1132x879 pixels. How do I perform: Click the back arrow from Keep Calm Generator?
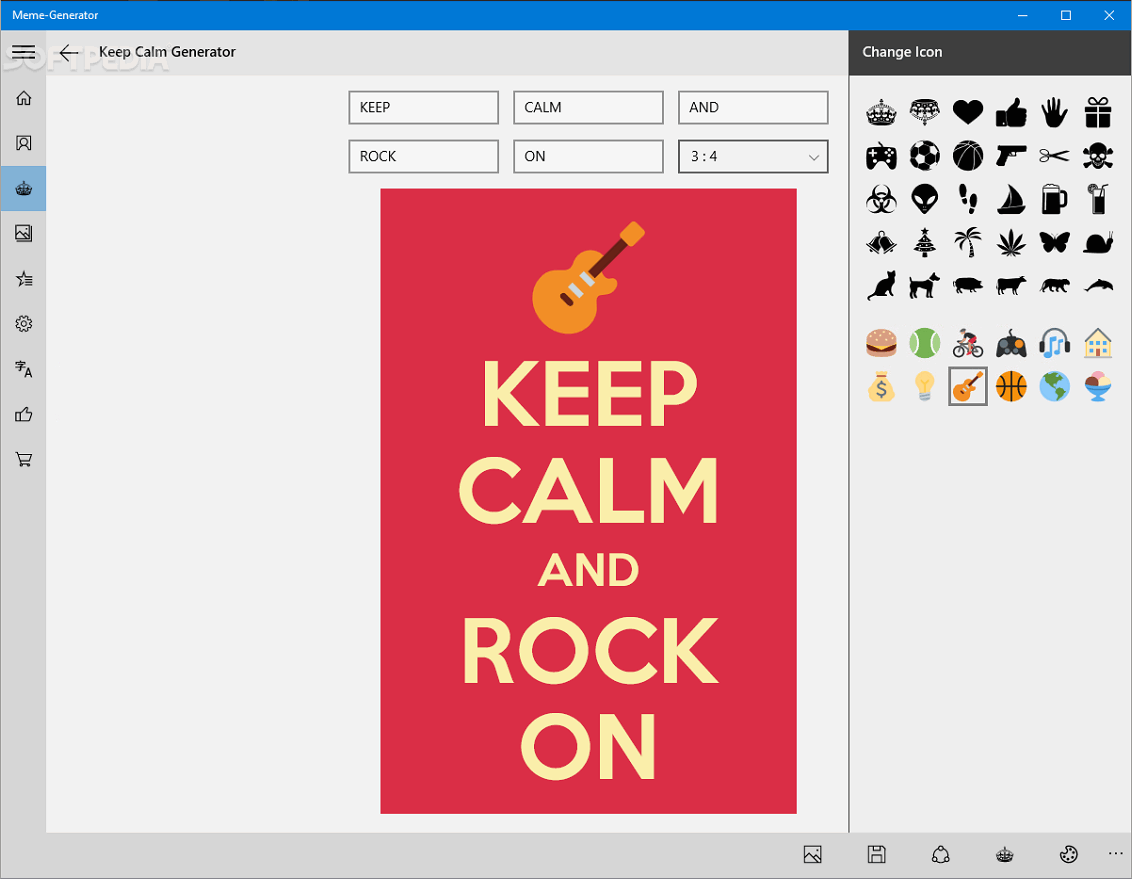(x=68, y=53)
